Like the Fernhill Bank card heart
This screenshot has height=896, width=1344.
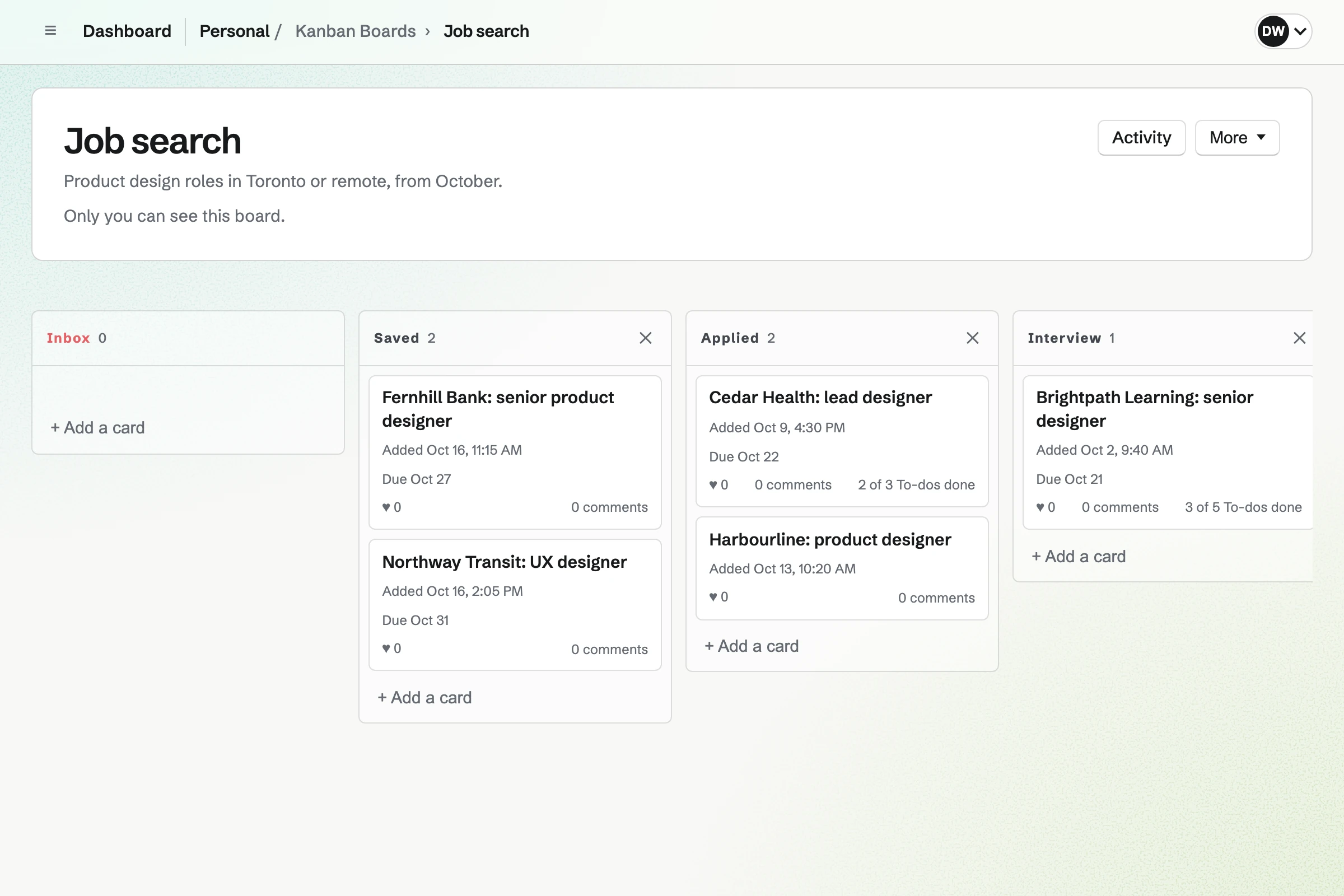pos(386,507)
